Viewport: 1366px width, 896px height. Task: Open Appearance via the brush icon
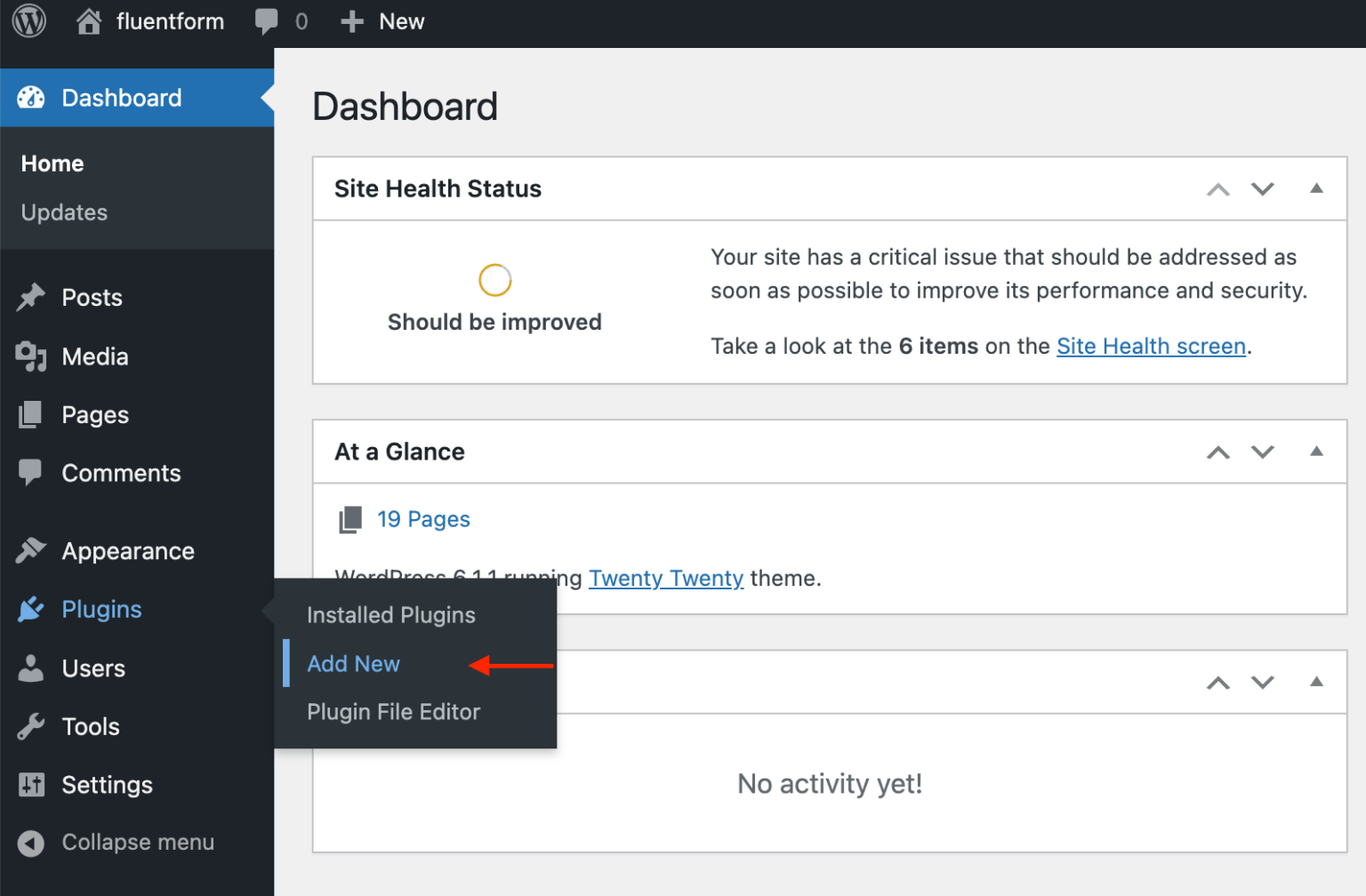coord(31,550)
